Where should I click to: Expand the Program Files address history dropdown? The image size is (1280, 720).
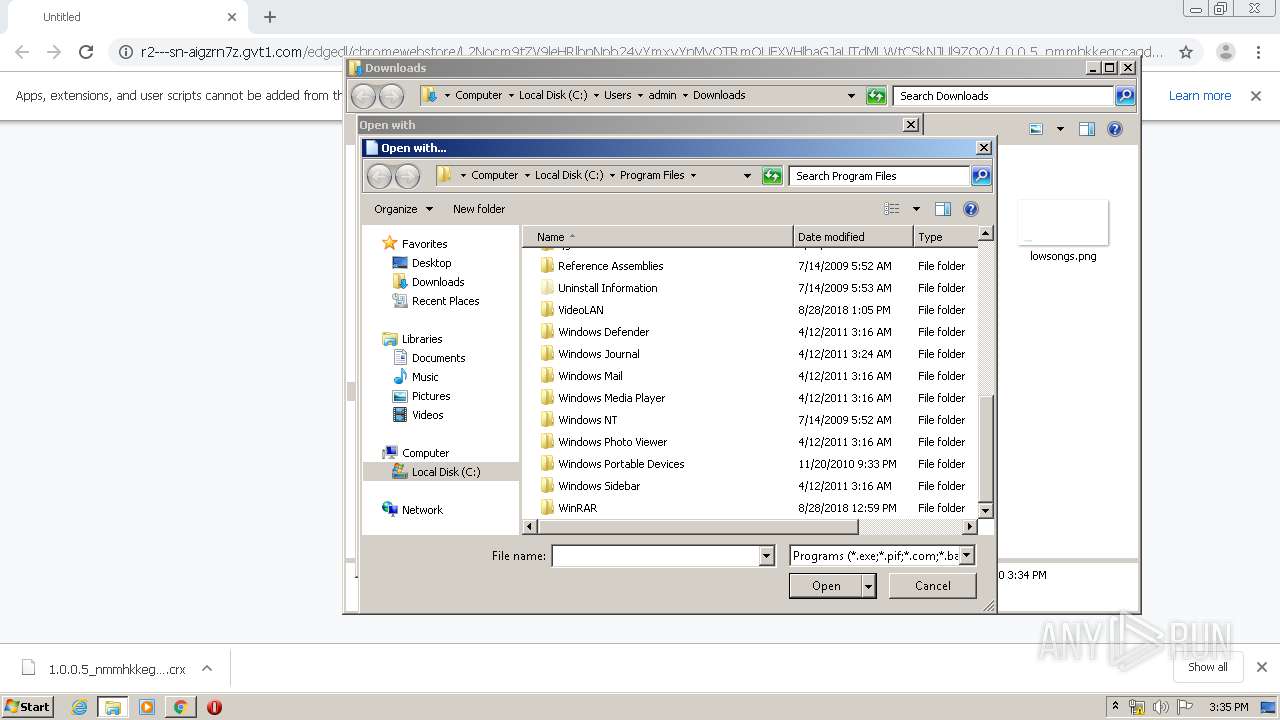pos(746,176)
